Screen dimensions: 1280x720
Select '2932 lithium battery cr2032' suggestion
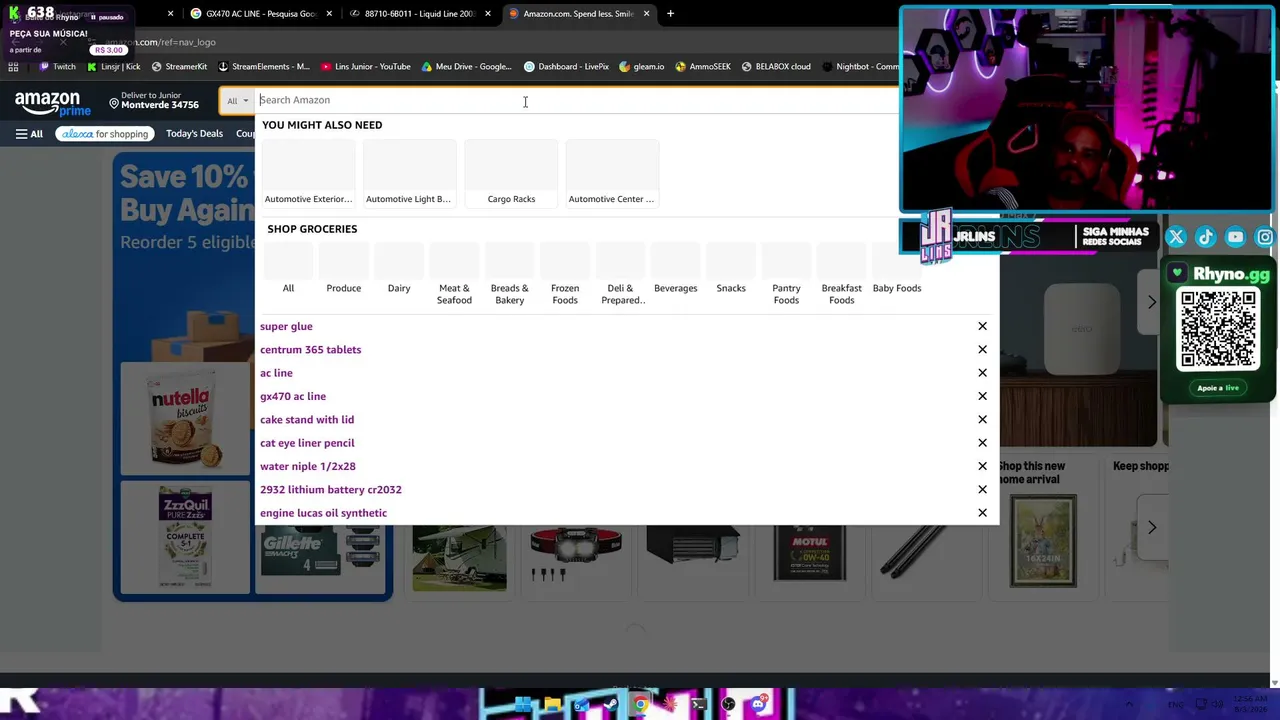click(331, 490)
